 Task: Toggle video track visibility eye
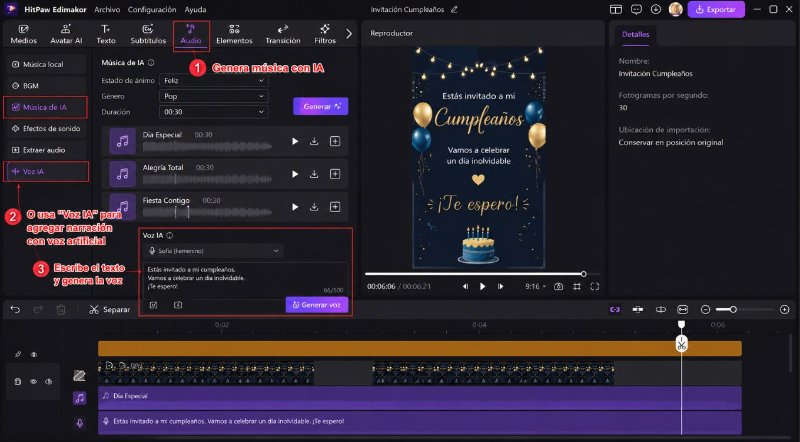(x=33, y=381)
